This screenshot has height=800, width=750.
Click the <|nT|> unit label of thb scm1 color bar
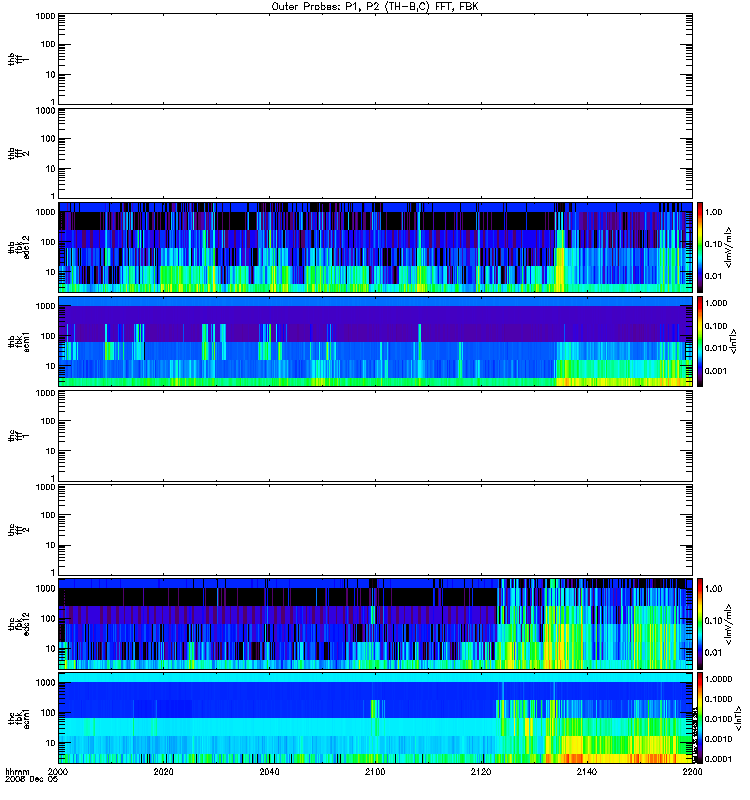[x=733, y=341]
